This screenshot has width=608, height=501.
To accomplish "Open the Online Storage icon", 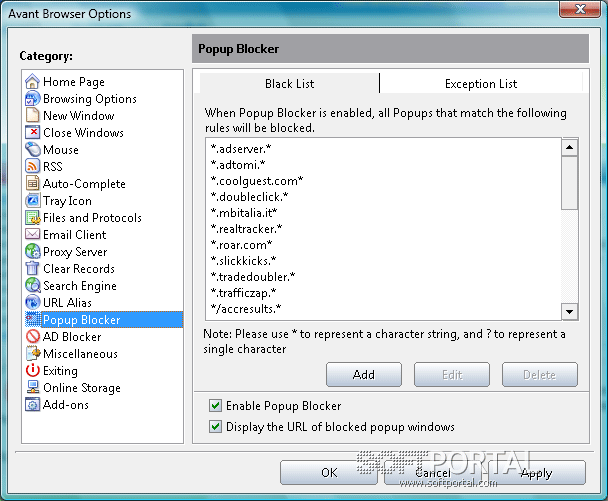I will [x=33, y=387].
